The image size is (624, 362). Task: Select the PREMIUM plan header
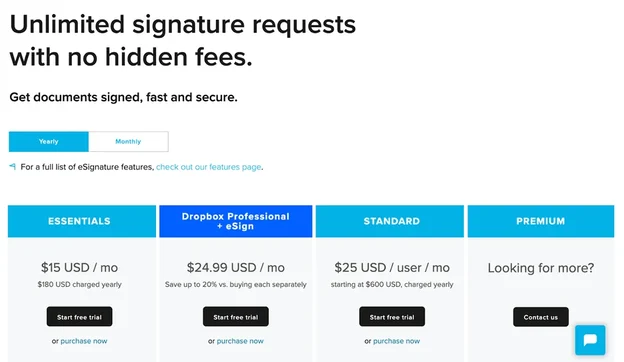point(541,221)
